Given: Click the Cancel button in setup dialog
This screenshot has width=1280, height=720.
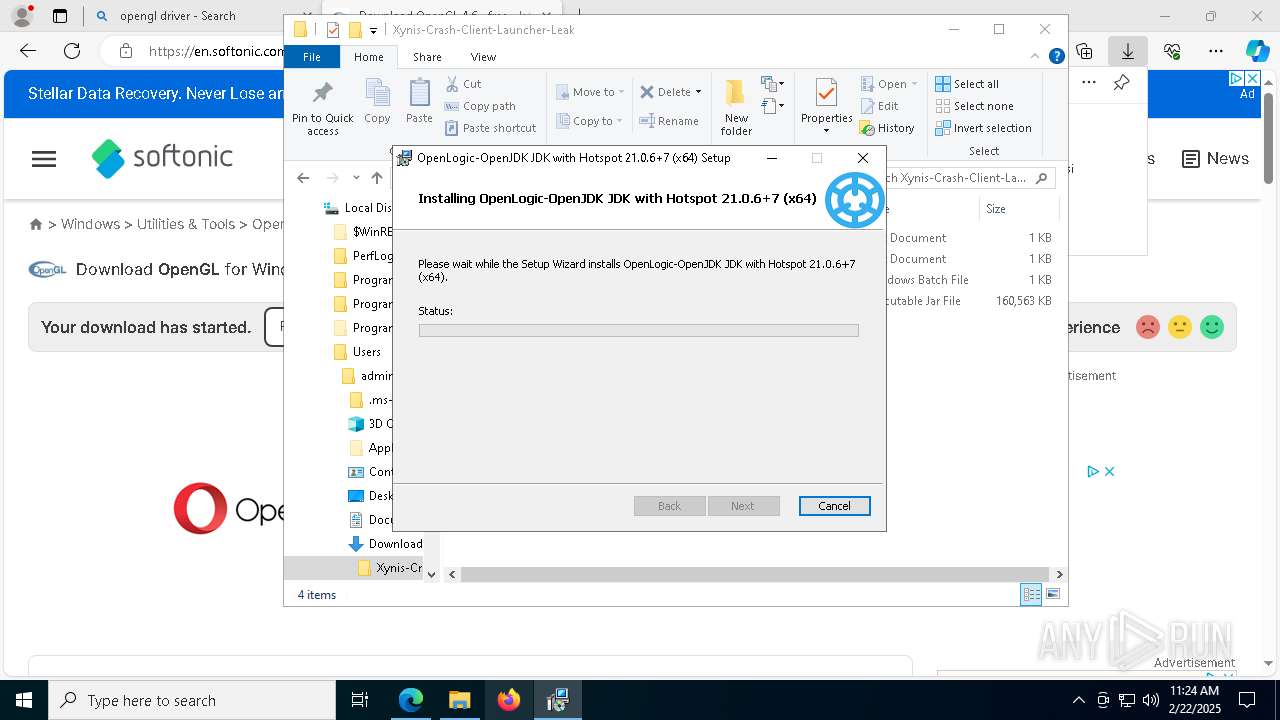Looking at the screenshot, I should tap(834, 506).
